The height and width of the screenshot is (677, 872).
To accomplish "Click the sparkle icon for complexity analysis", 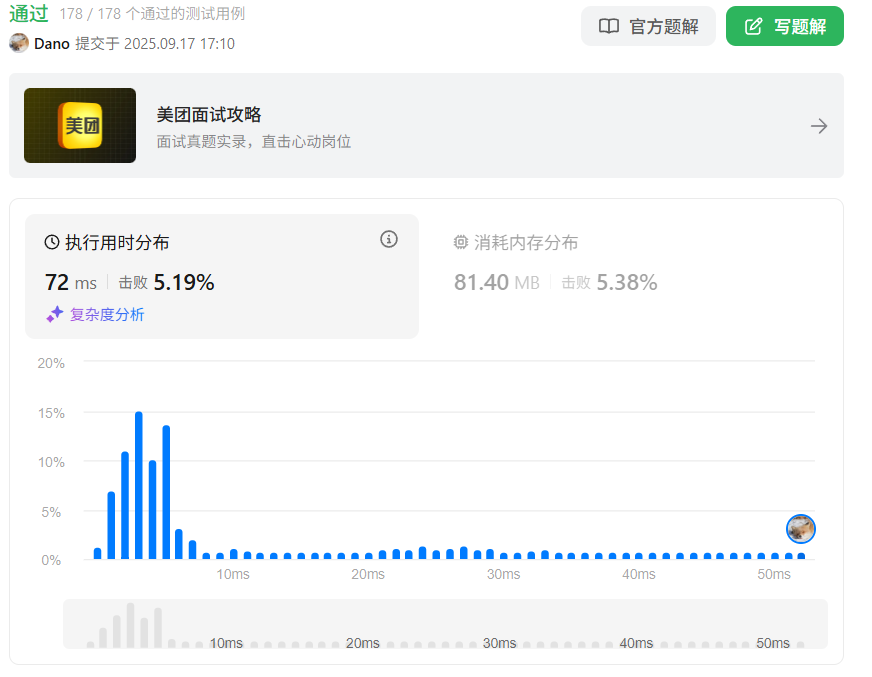I will click(x=55, y=314).
